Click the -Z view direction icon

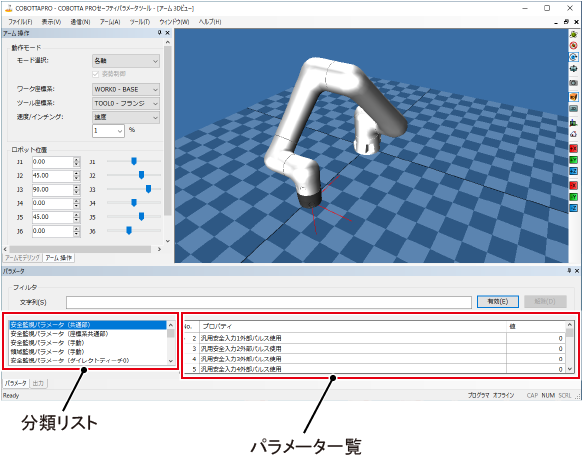tap(573, 208)
